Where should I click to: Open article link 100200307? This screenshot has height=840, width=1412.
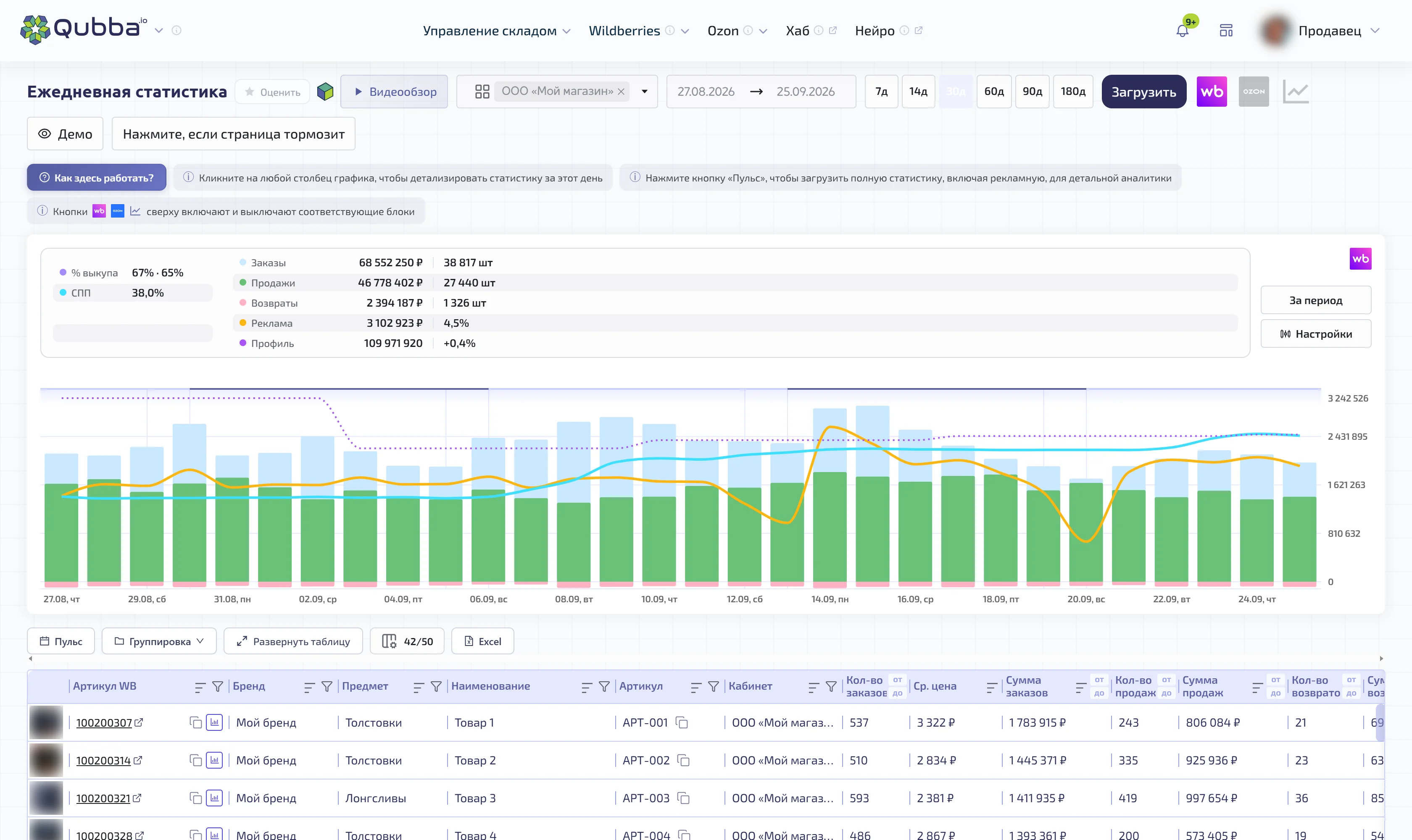pyautogui.click(x=104, y=723)
